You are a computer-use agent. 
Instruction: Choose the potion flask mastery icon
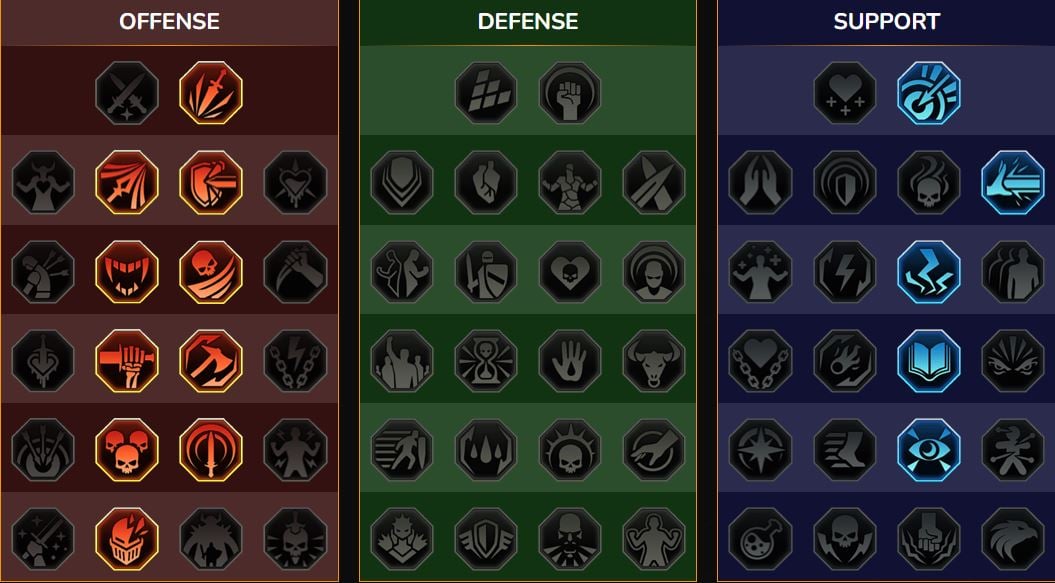760,539
